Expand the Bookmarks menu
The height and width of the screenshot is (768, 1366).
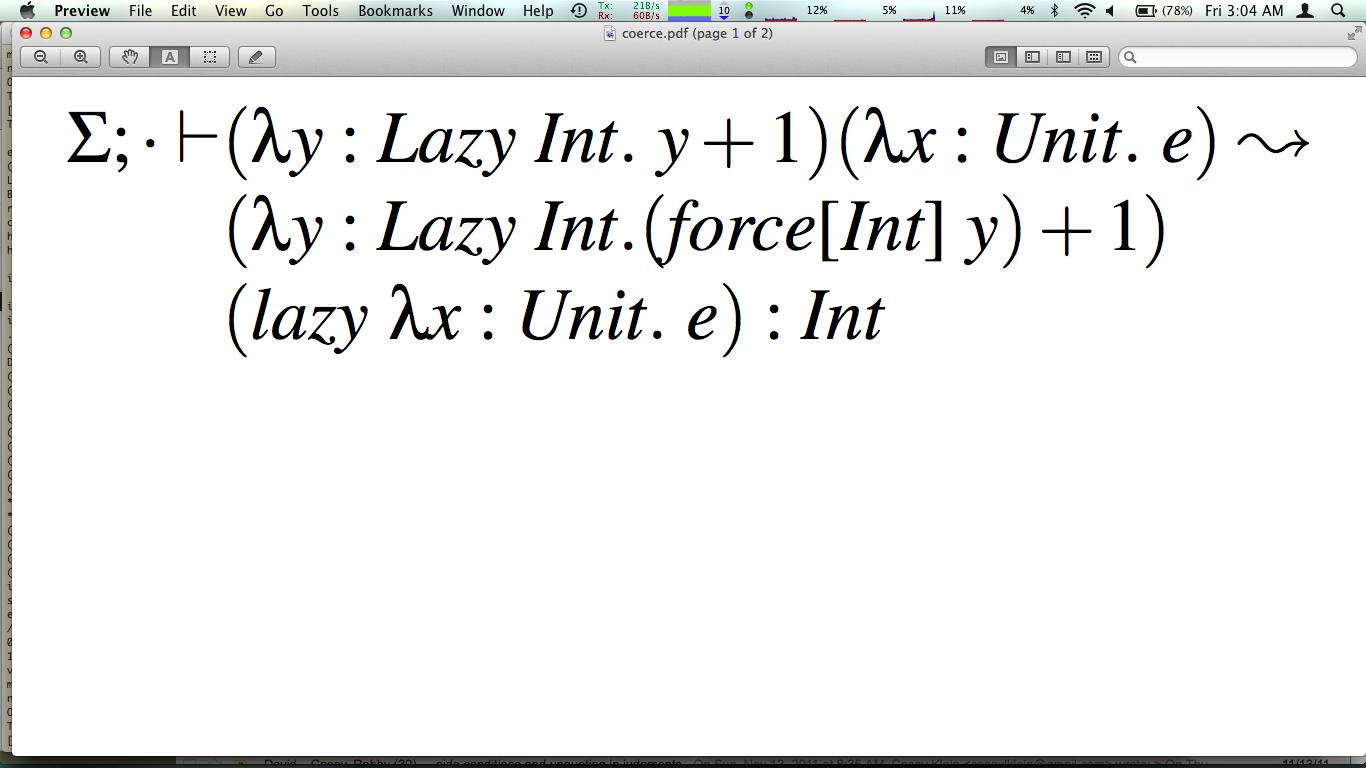[395, 11]
